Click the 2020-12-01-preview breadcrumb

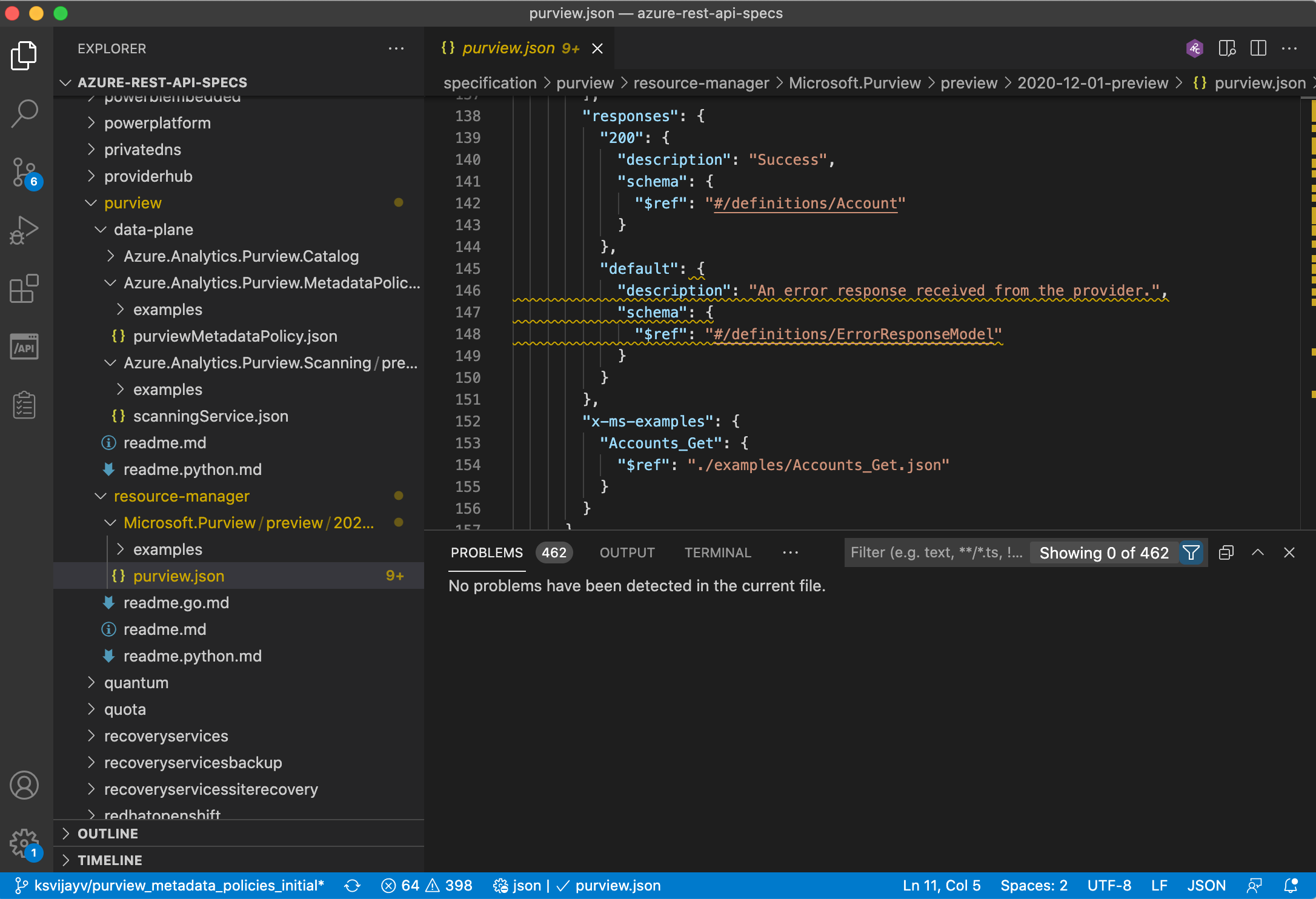coord(1092,83)
